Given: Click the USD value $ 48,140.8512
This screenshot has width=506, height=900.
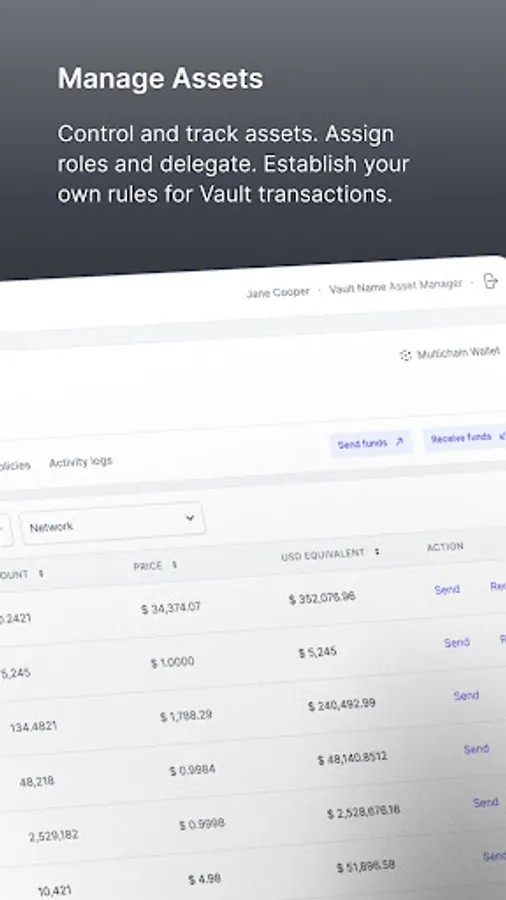Looking at the screenshot, I should [x=353, y=758].
